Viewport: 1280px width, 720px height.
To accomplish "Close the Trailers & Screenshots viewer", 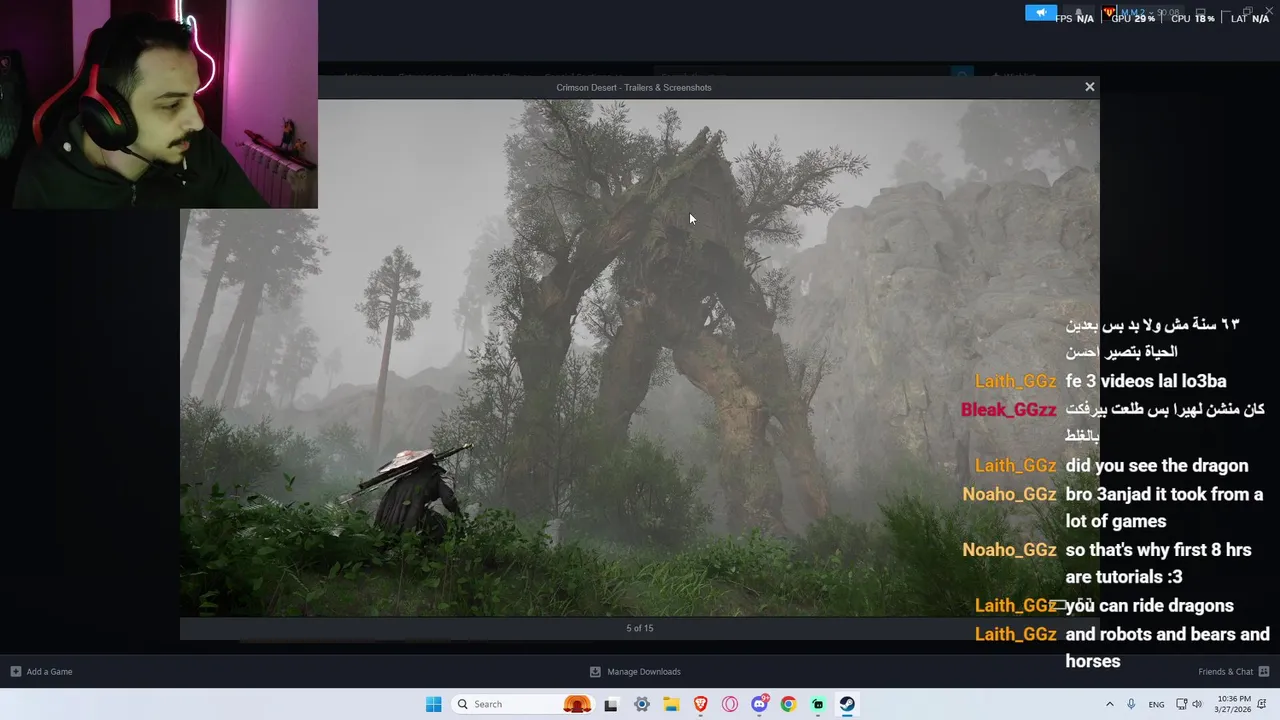I will pos(1090,87).
